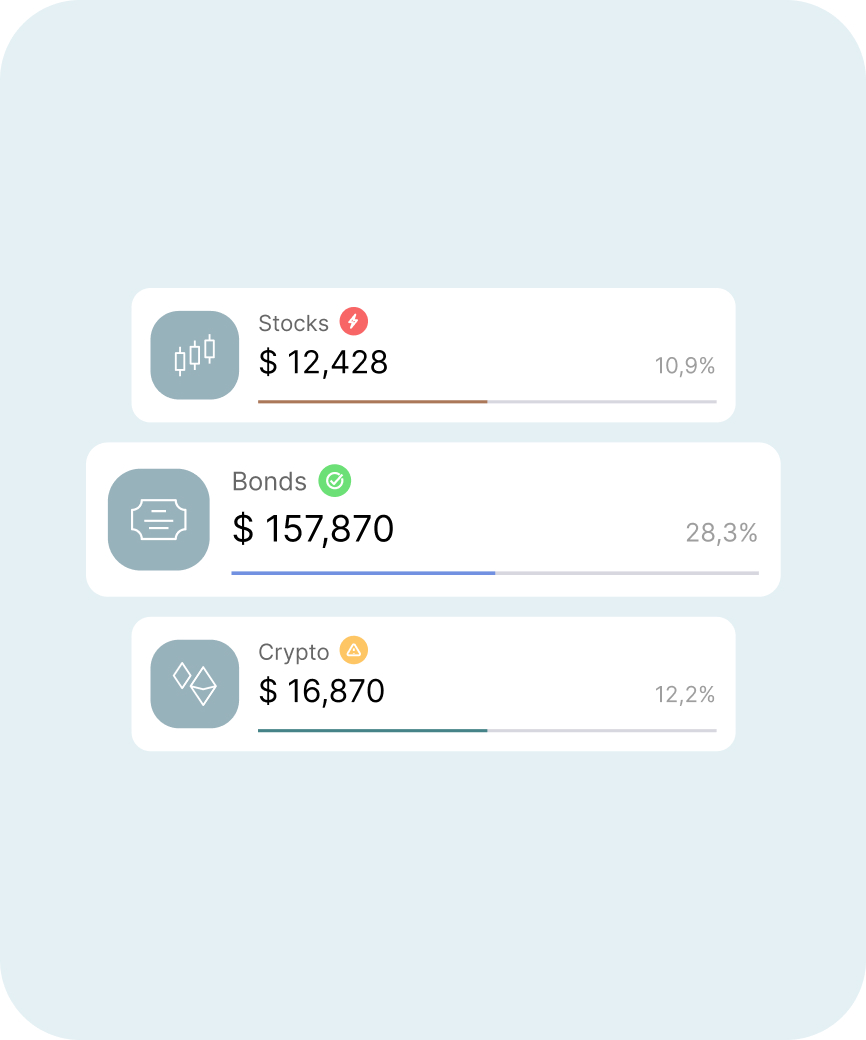
Task: Click the red lightning badge beside Stocks
Action: pos(353,322)
